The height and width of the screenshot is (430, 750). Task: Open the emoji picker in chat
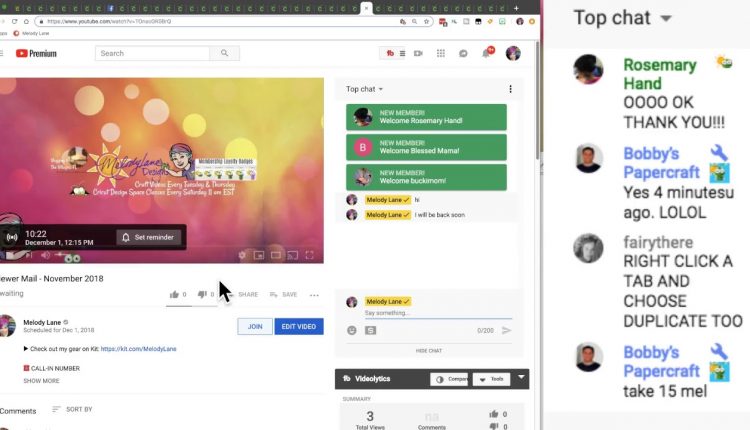[352, 330]
